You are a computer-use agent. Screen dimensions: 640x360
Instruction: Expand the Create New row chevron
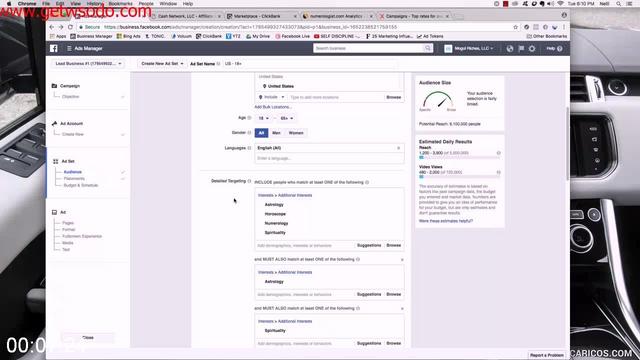point(122,134)
